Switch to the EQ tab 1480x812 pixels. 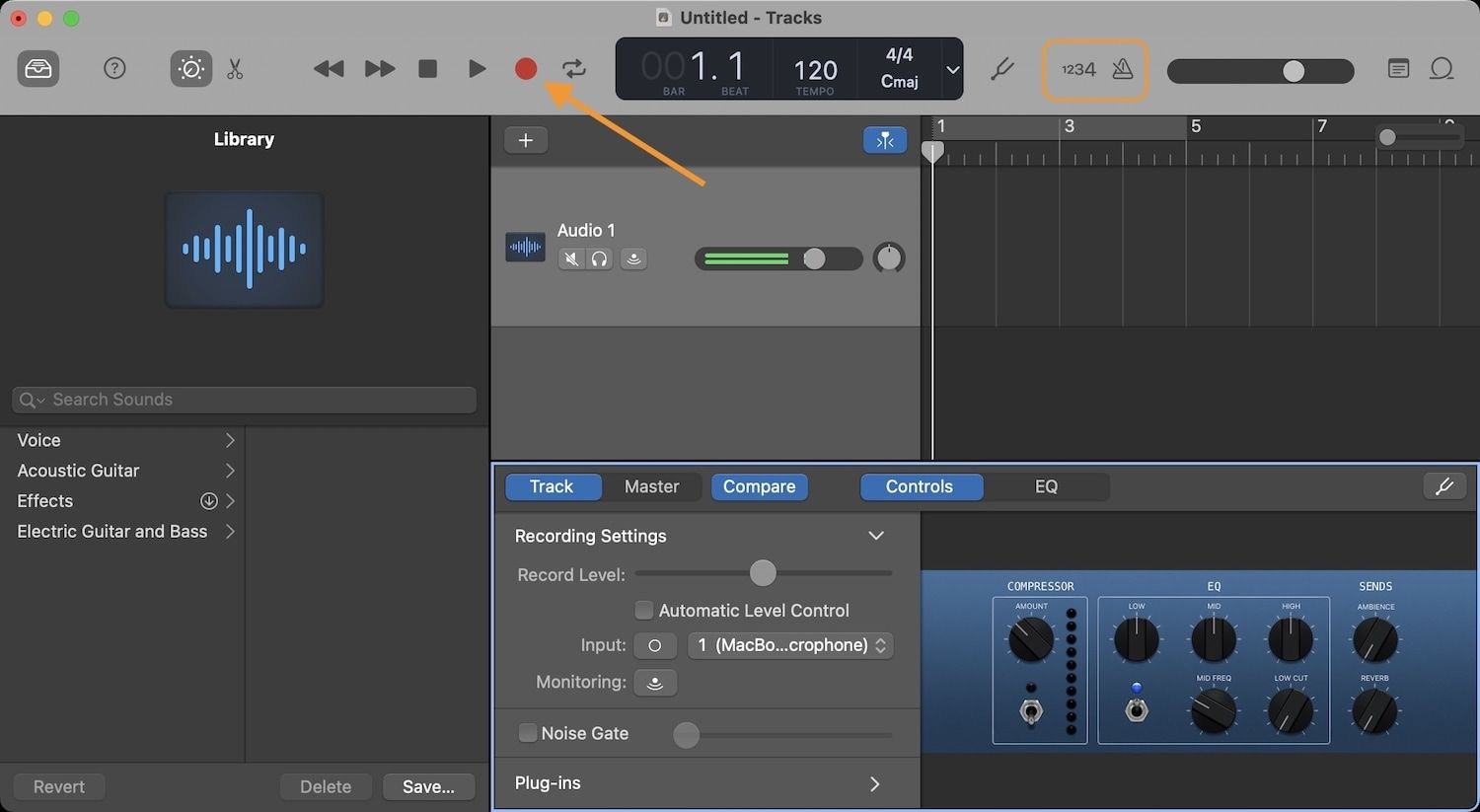1046,486
